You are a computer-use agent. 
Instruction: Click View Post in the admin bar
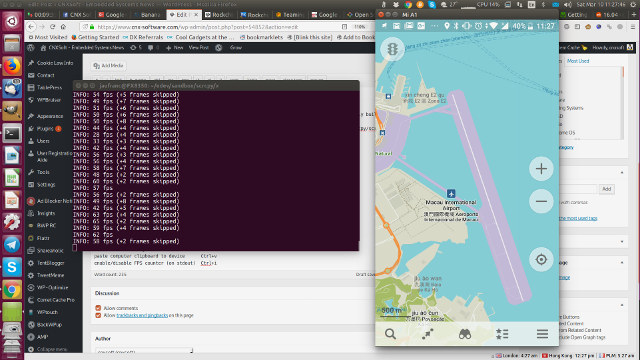coord(199,48)
